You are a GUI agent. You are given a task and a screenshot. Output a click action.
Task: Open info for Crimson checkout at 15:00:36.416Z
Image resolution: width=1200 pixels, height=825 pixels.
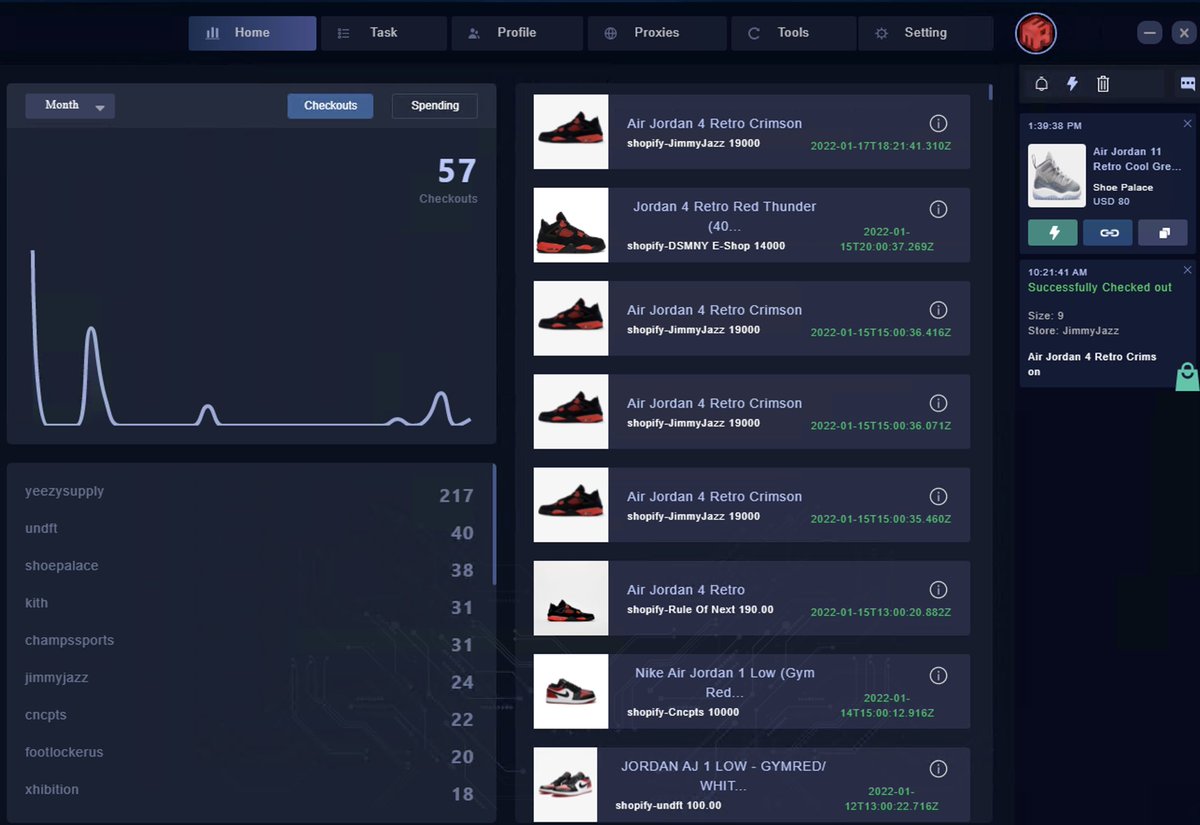coord(938,309)
